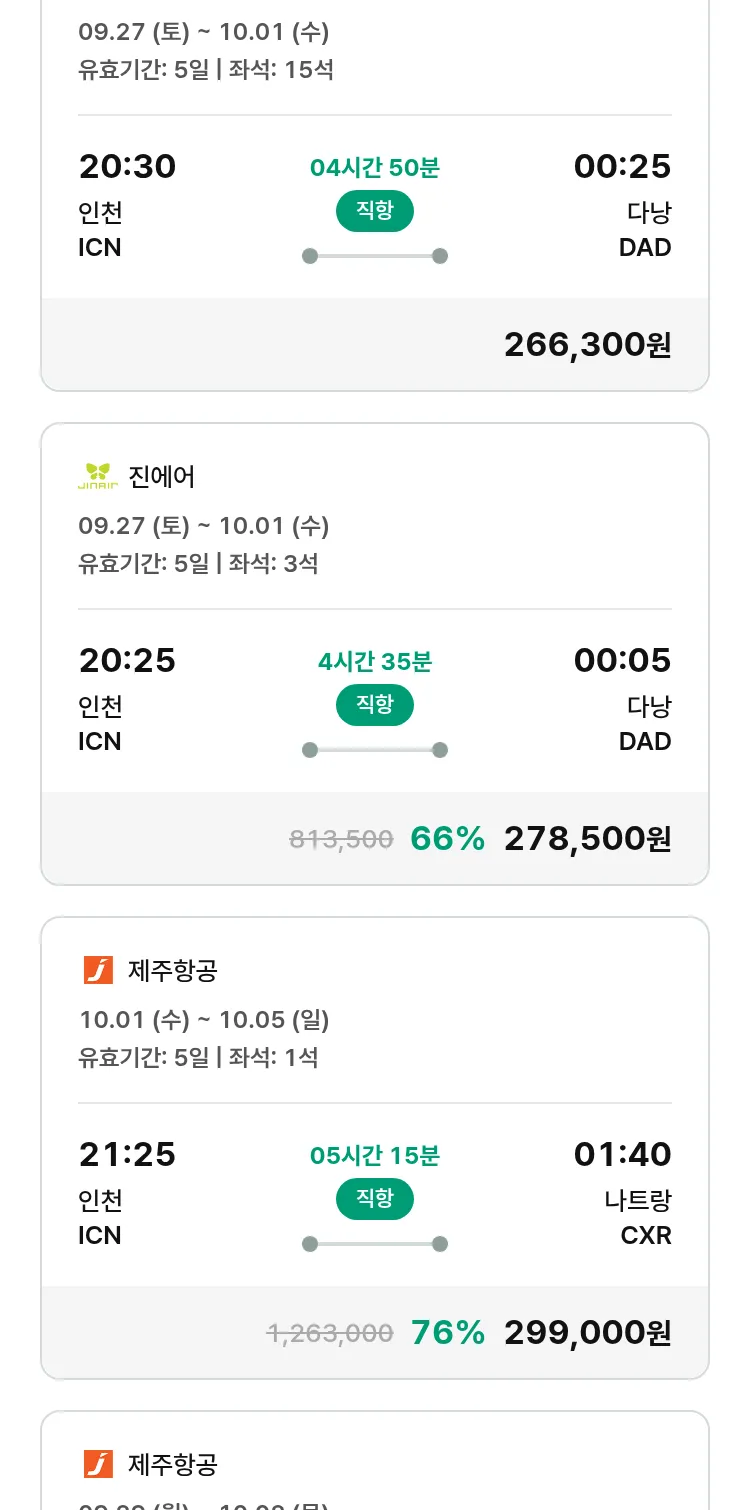Click the Jin Air butterfly logo
Image resolution: width=750 pixels, height=1510 pixels.
point(98,477)
